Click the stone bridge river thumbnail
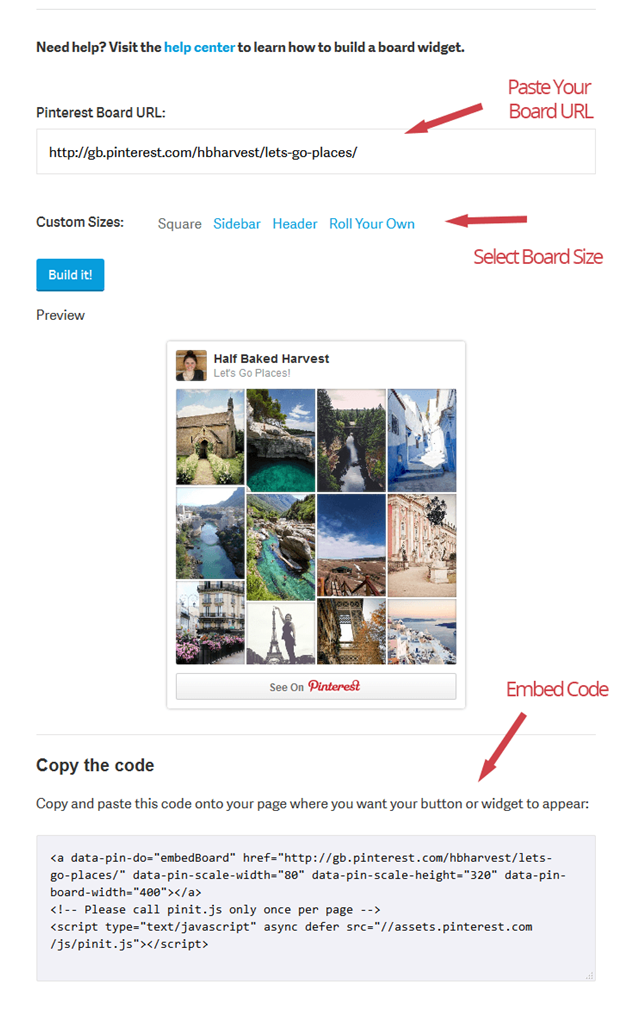Screen dimensions: 628x1011 [x=210, y=533]
